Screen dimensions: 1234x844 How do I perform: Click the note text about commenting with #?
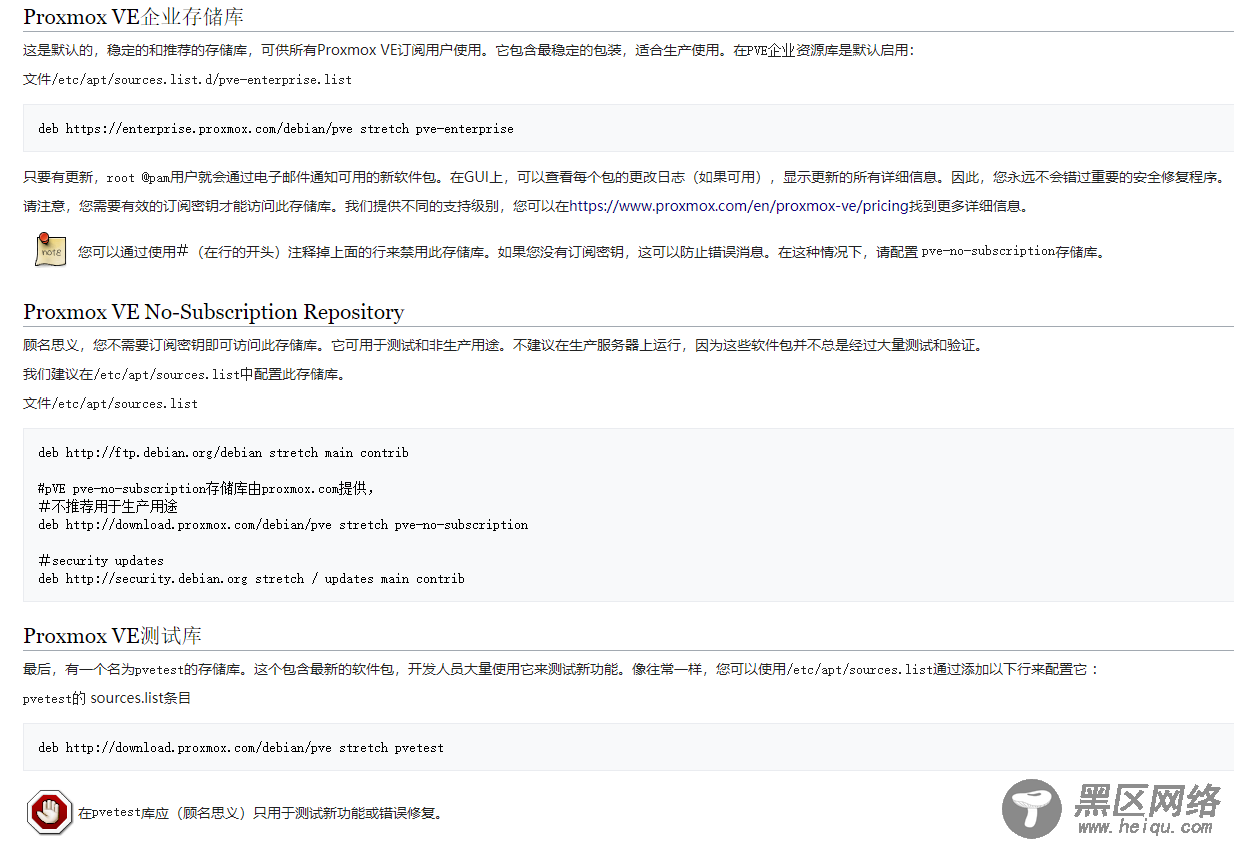click(593, 251)
